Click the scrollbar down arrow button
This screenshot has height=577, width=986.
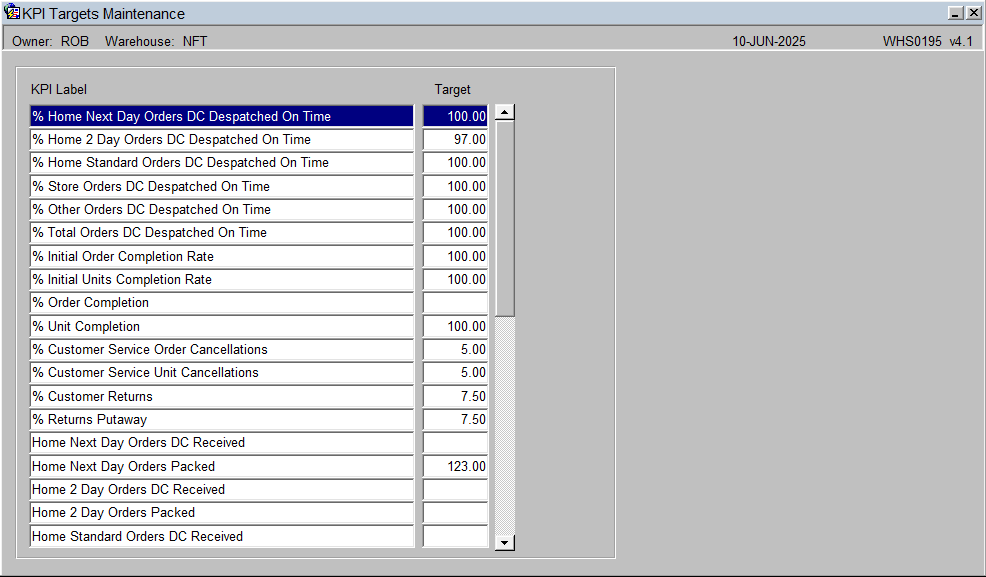(x=505, y=542)
